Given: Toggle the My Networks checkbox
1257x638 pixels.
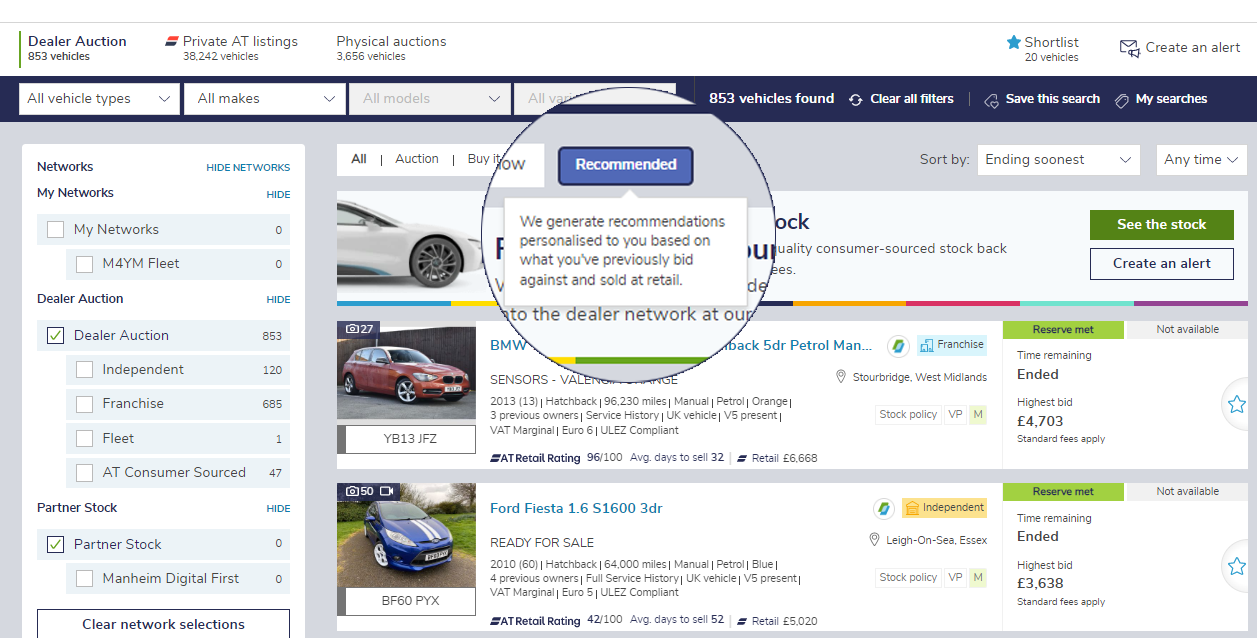Looking at the screenshot, I should click(x=55, y=229).
